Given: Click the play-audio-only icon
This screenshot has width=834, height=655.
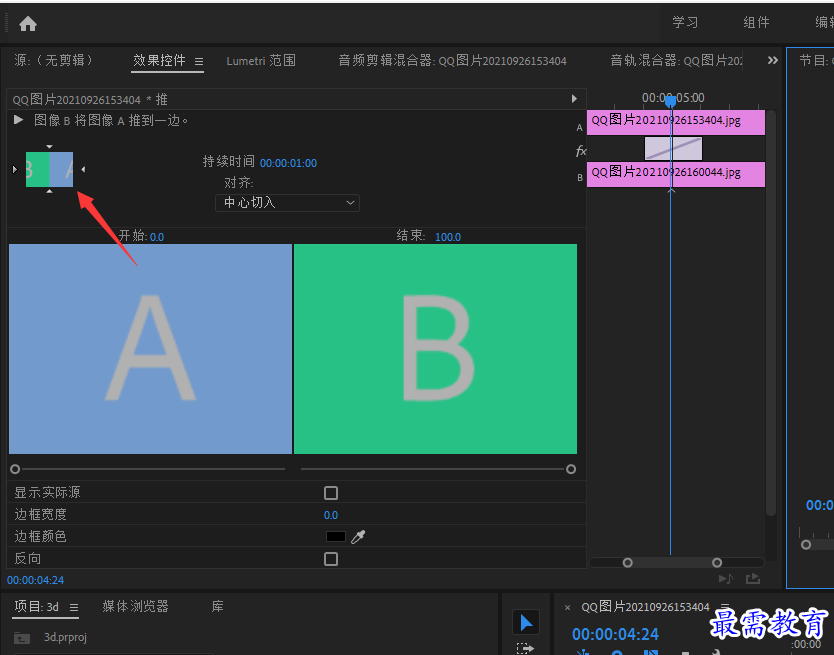Looking at the screenshot, I should (725, 578).
